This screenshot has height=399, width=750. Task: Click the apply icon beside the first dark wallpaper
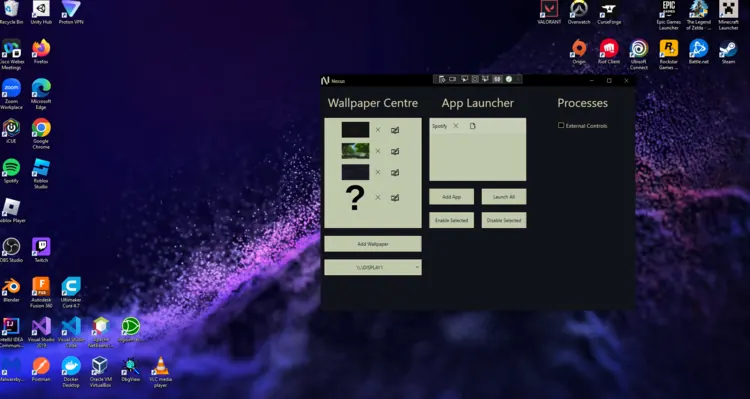(x=395, y=130)
